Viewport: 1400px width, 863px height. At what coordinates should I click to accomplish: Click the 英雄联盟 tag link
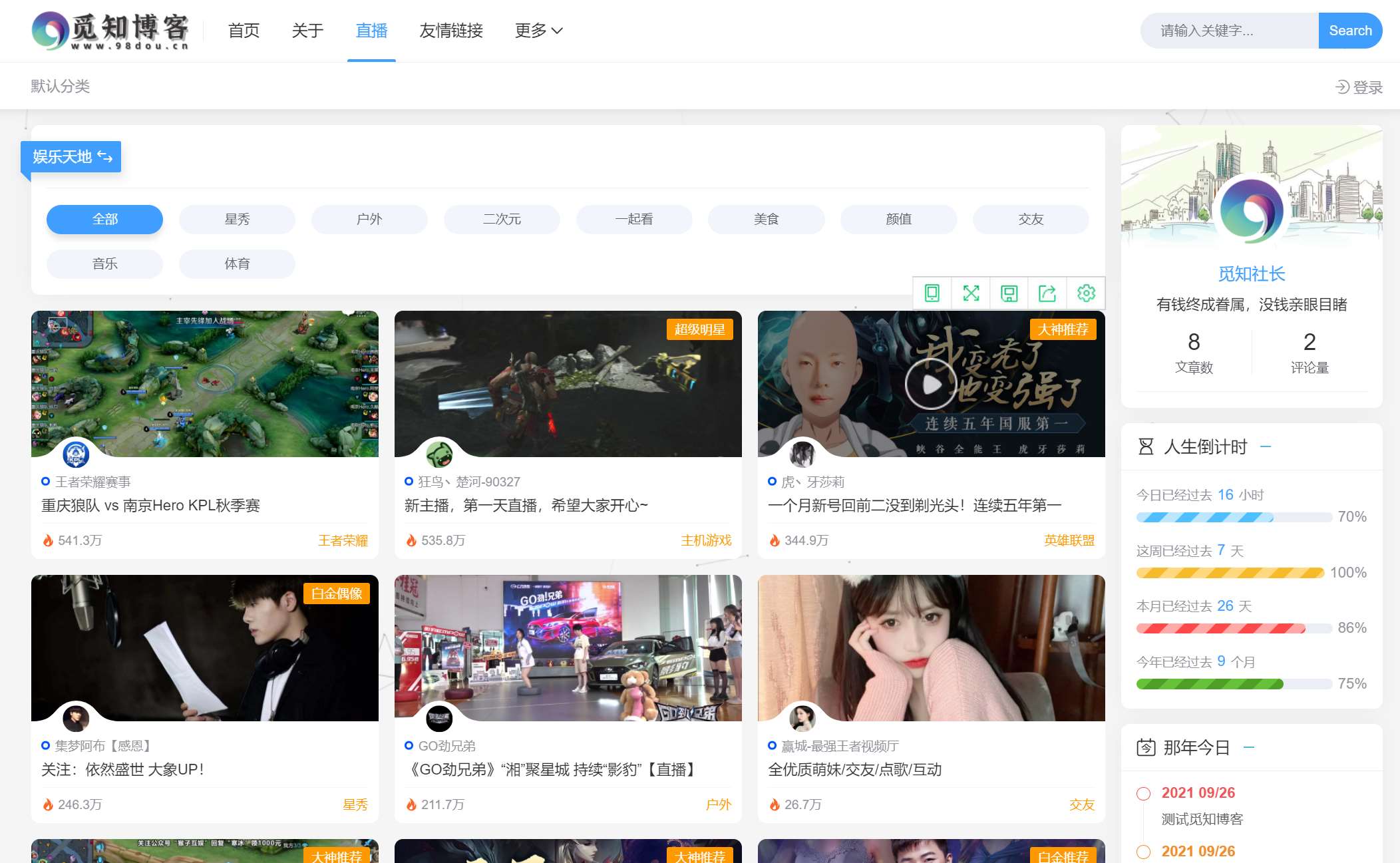1069,540
